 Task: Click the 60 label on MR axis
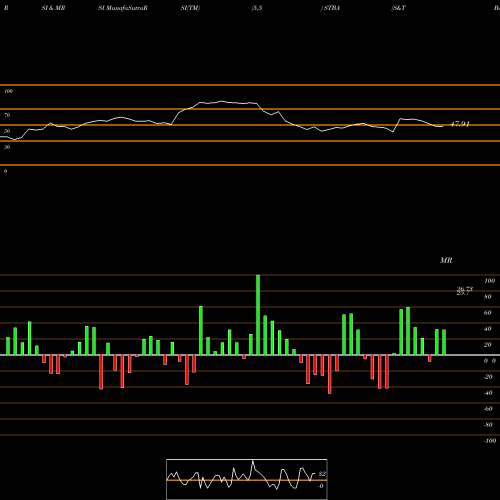click(x=488, y=313)
